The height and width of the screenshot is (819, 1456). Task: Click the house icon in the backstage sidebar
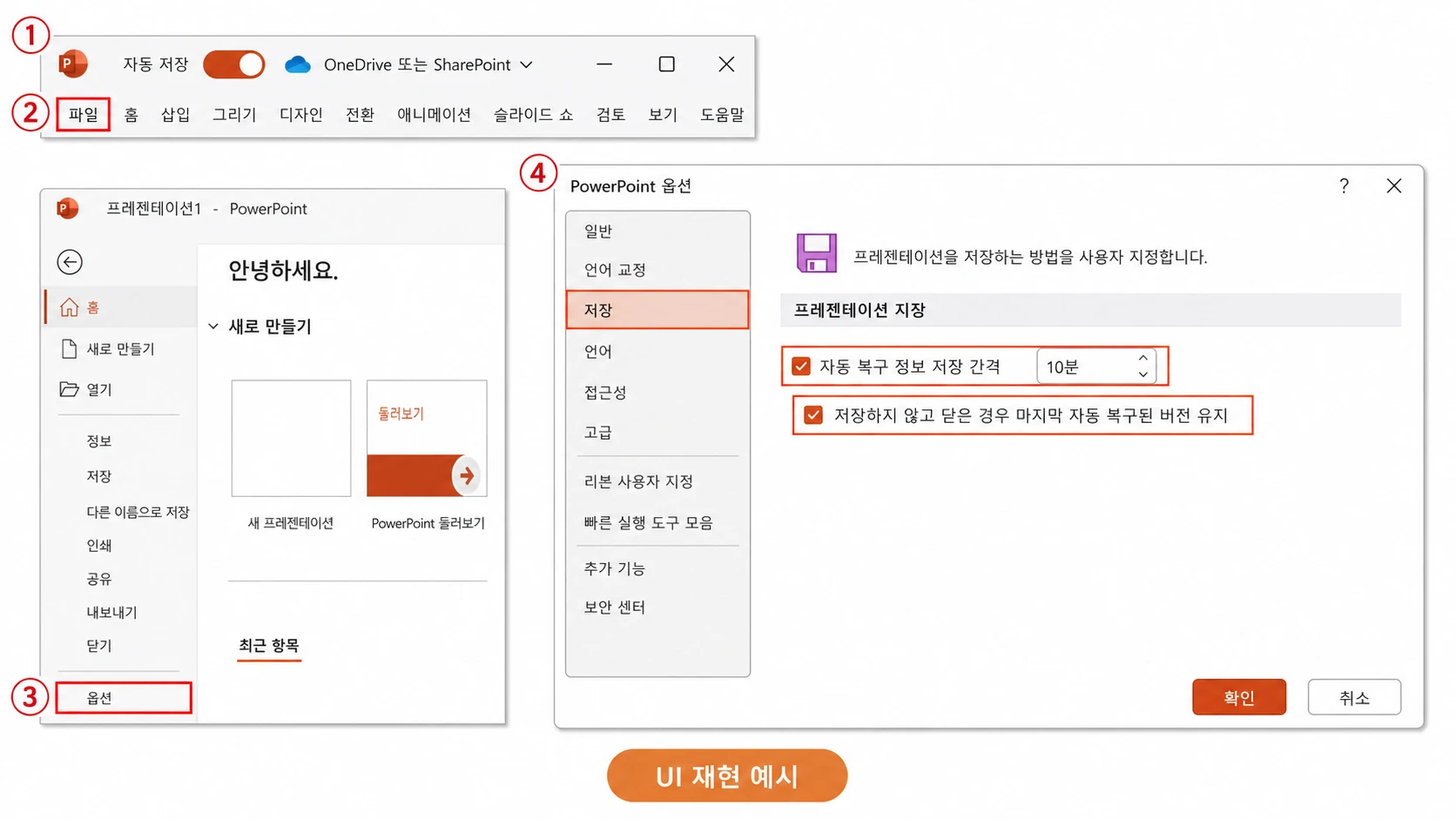point(69,307)
